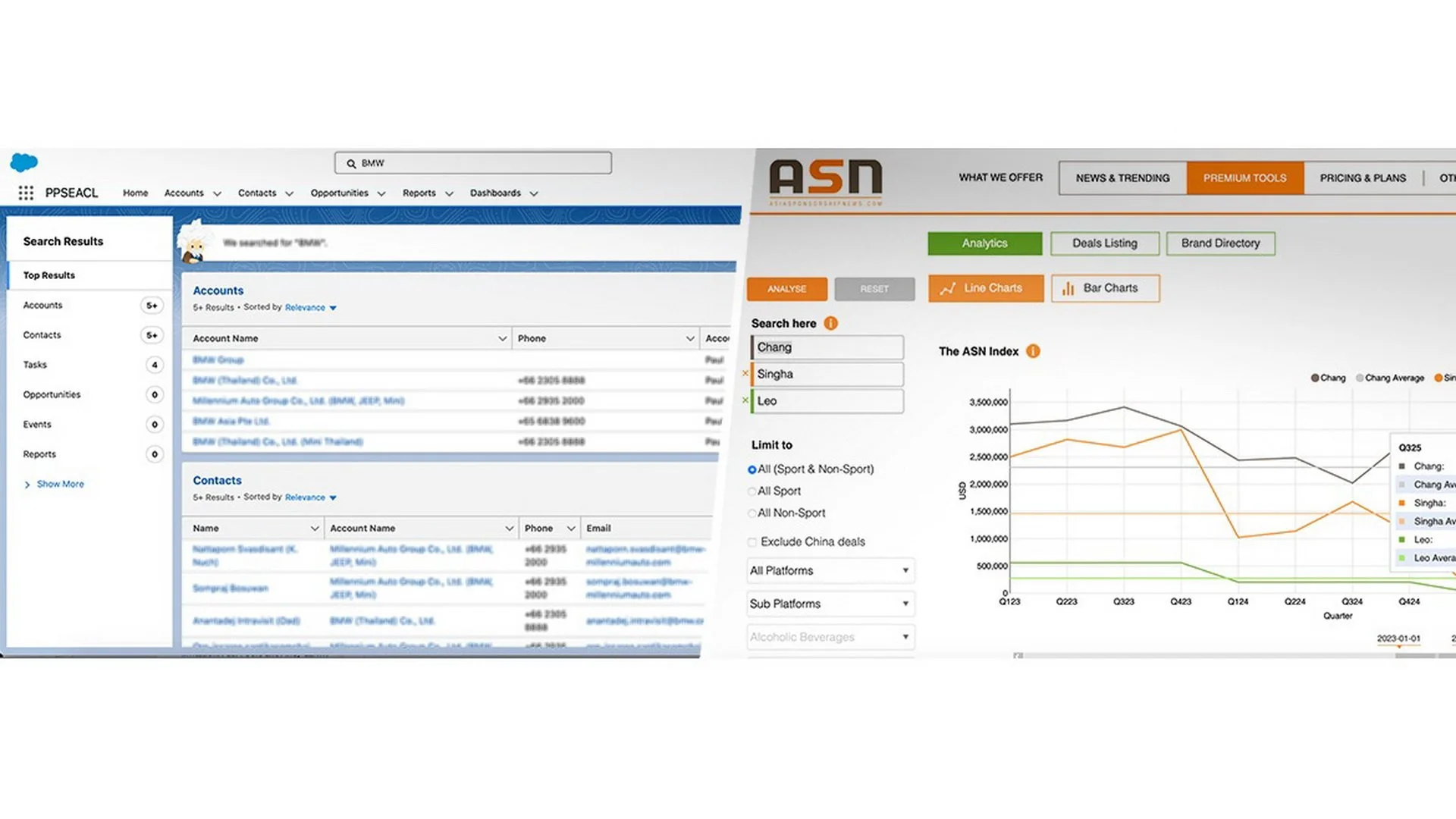Open the Sub Platforms dropdown
The image size is (1456, 819).
(830, 604)
